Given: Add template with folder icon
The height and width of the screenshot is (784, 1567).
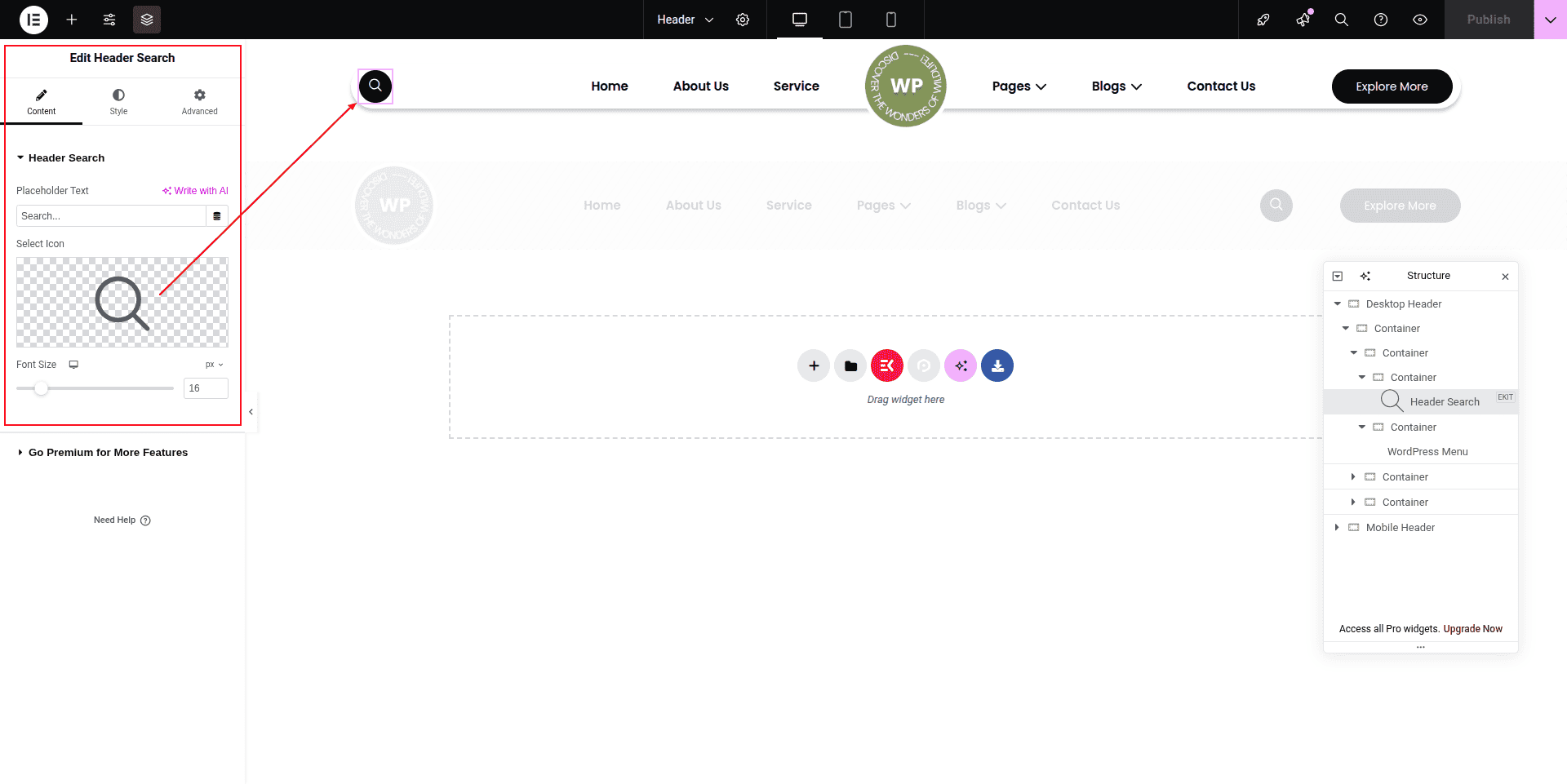Looking at the screenshot, I should (850, 365).
